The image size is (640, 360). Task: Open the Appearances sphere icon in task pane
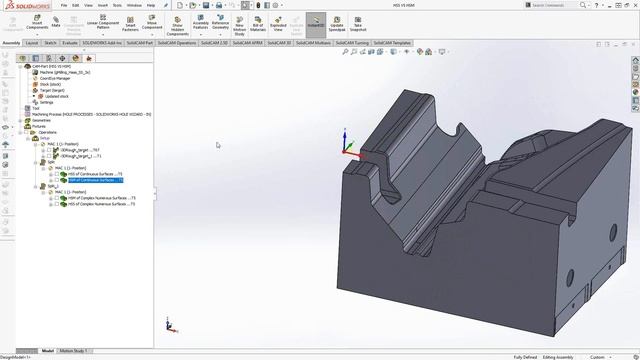coord(636,92)
